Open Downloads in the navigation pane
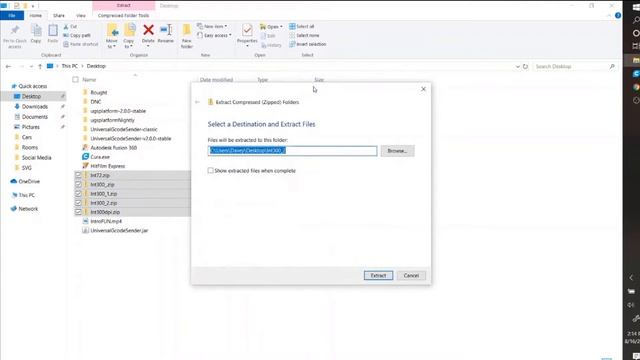 pyautogui.click(x=35, y=107)
